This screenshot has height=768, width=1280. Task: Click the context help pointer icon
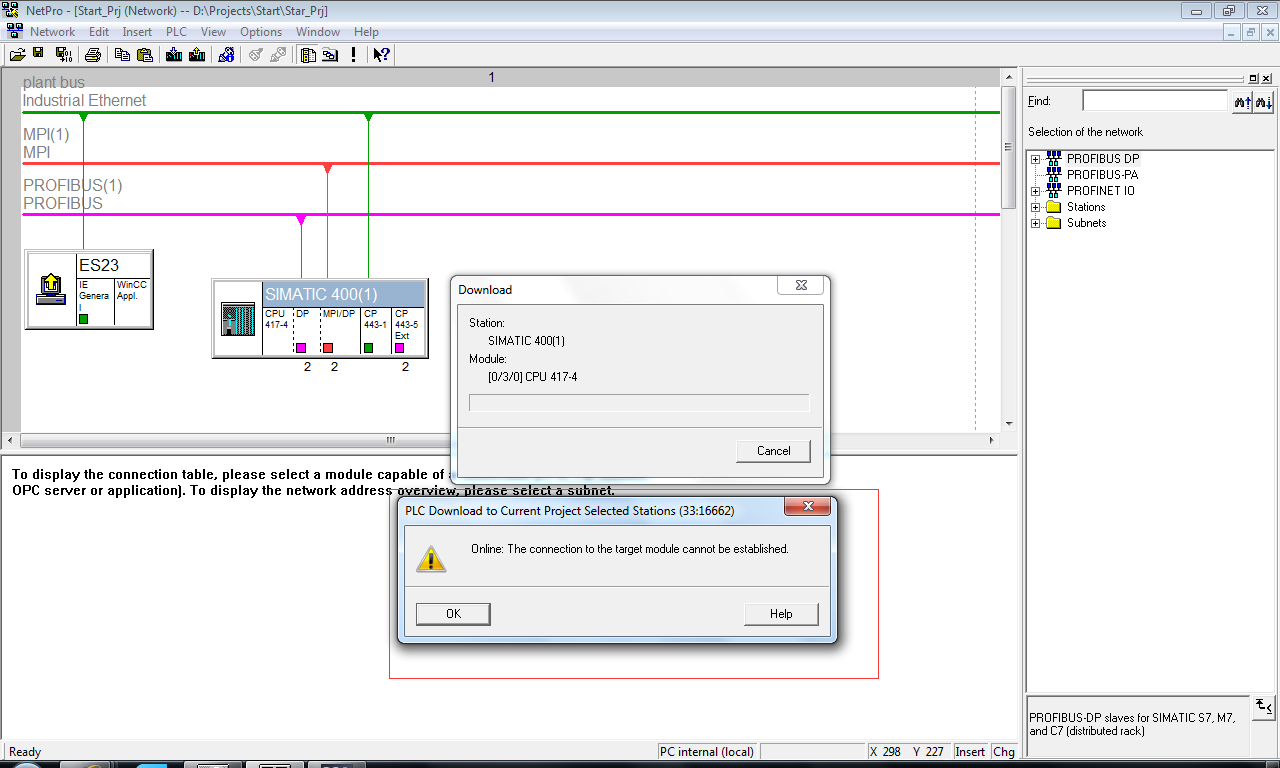click(x=381, y=54)
